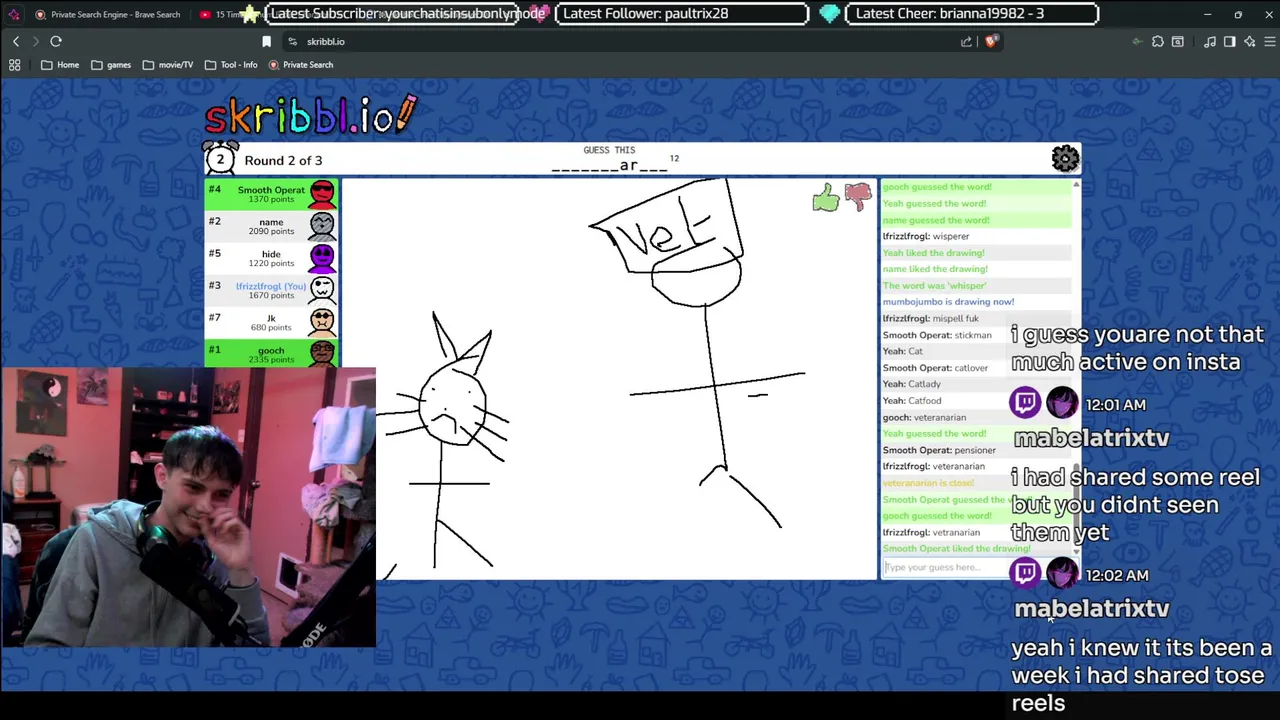Like the drawing with thumbs up
Screen dimensions: 1280x720
[826, 198]
